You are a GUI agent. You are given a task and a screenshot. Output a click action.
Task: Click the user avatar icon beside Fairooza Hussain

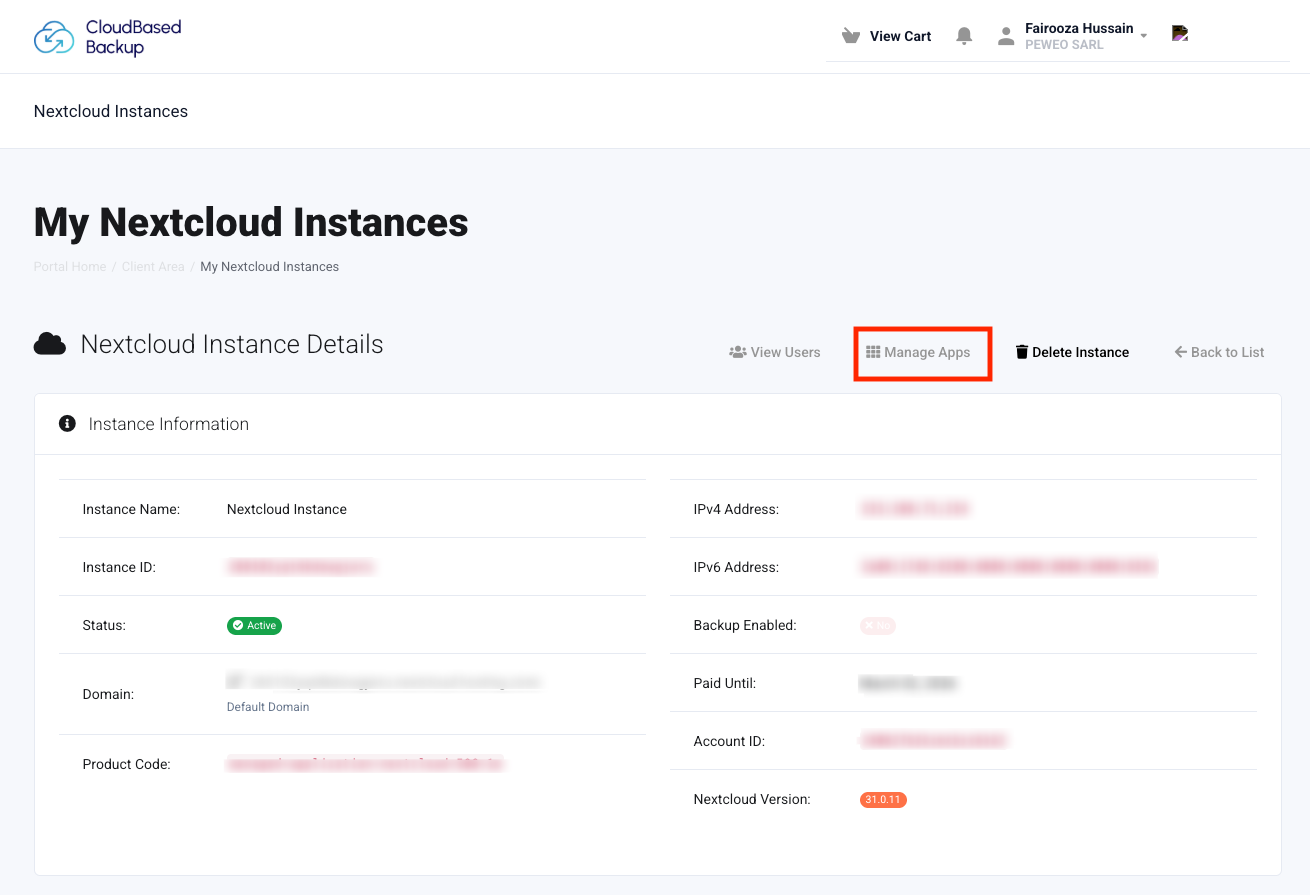(x=1006, y=35)
